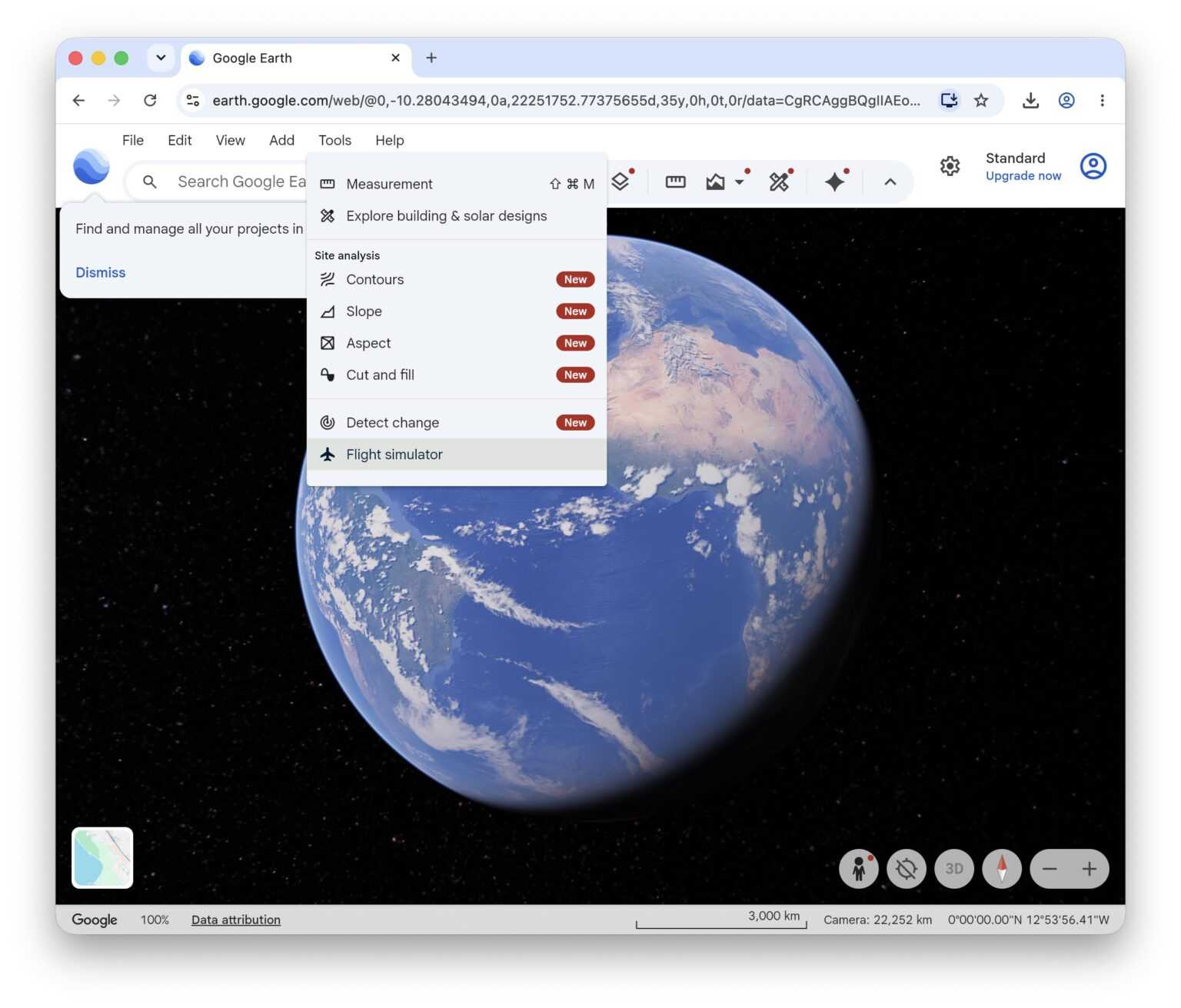This screenshot has height=1008, width=1181.
Task: Toggle the 3D view button
Action: 954,869
